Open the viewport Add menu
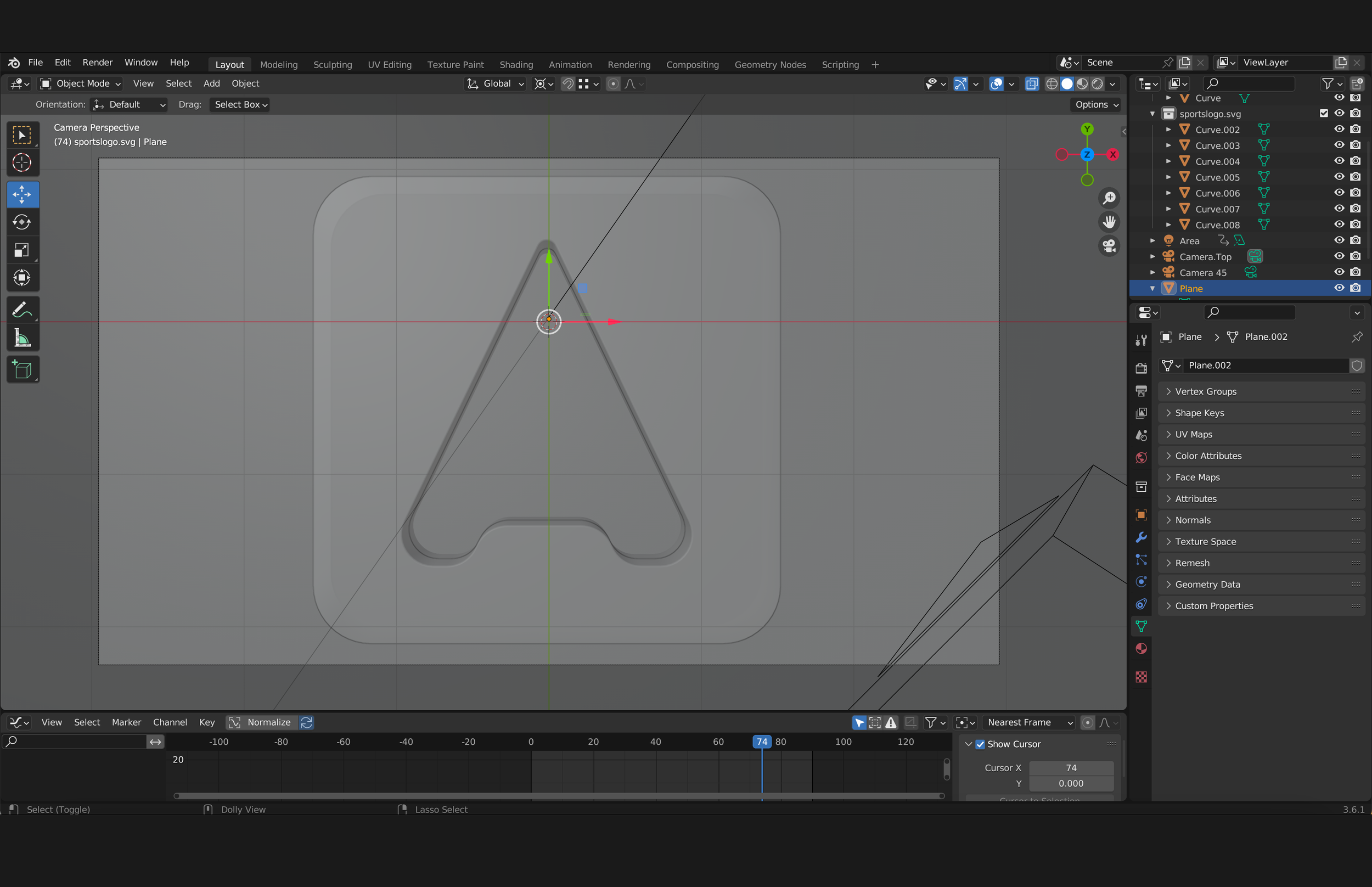This screenshot has height=887, width=1372. click(x=211, y=83)
